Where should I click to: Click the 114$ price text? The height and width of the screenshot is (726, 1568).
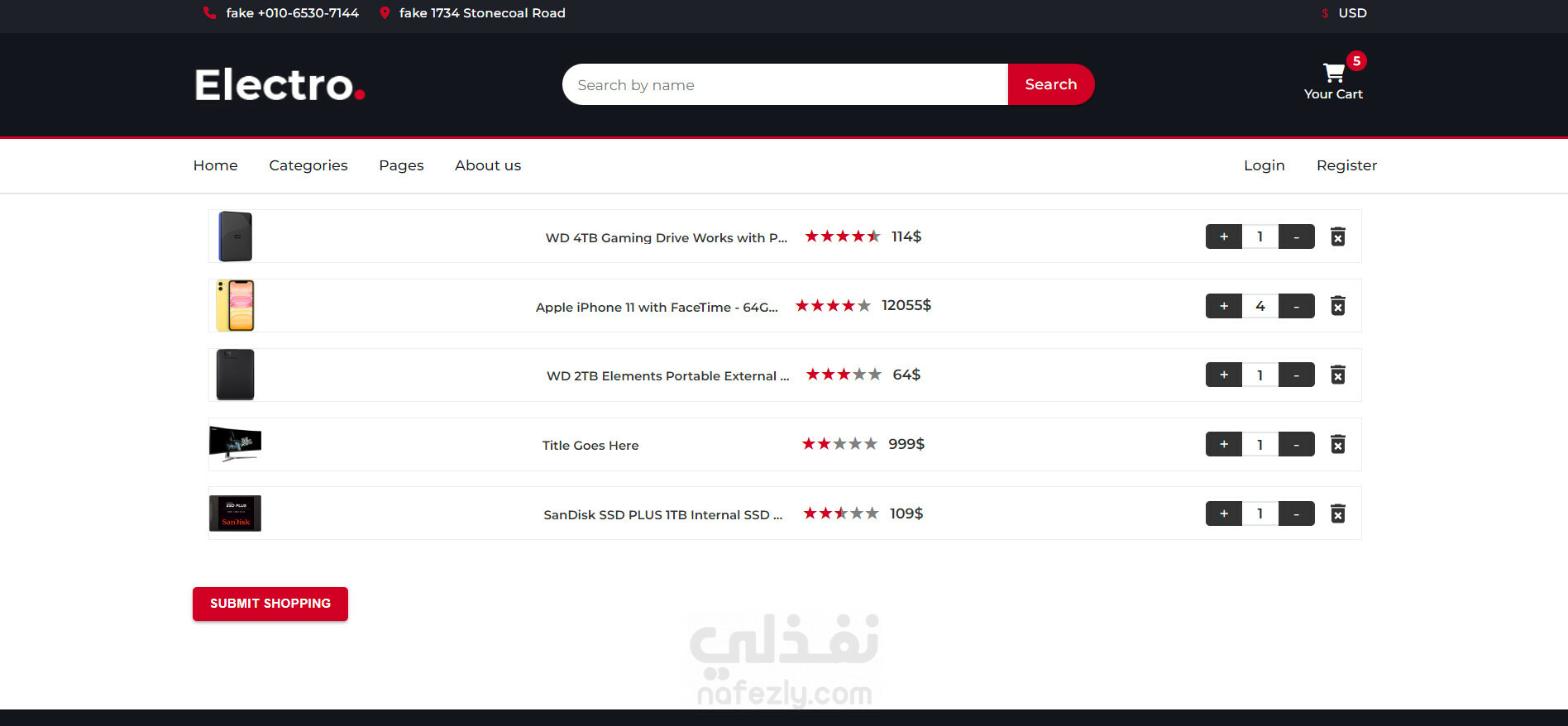tap(906, 236)
